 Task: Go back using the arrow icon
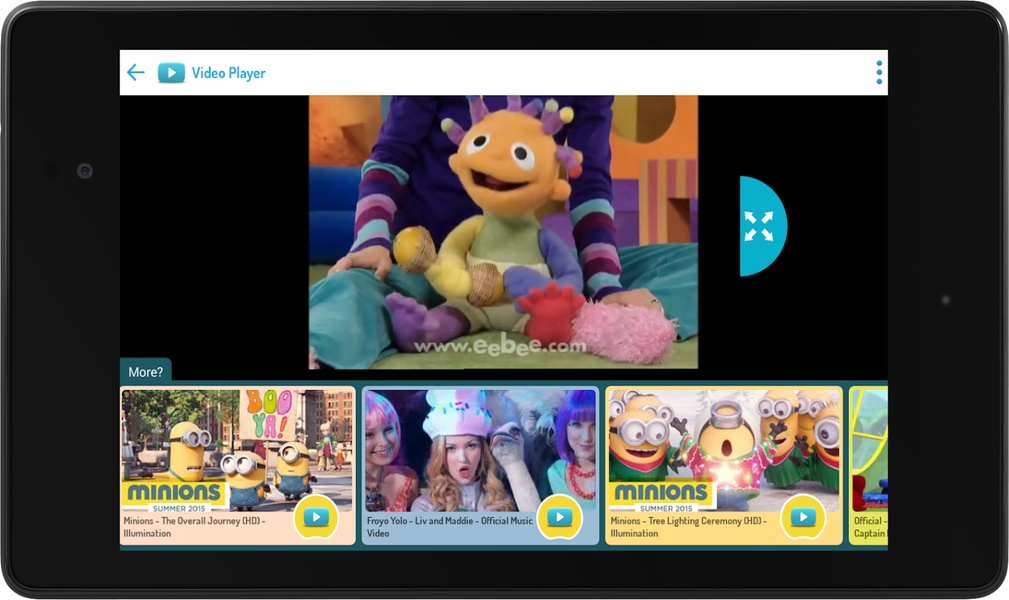136,72
